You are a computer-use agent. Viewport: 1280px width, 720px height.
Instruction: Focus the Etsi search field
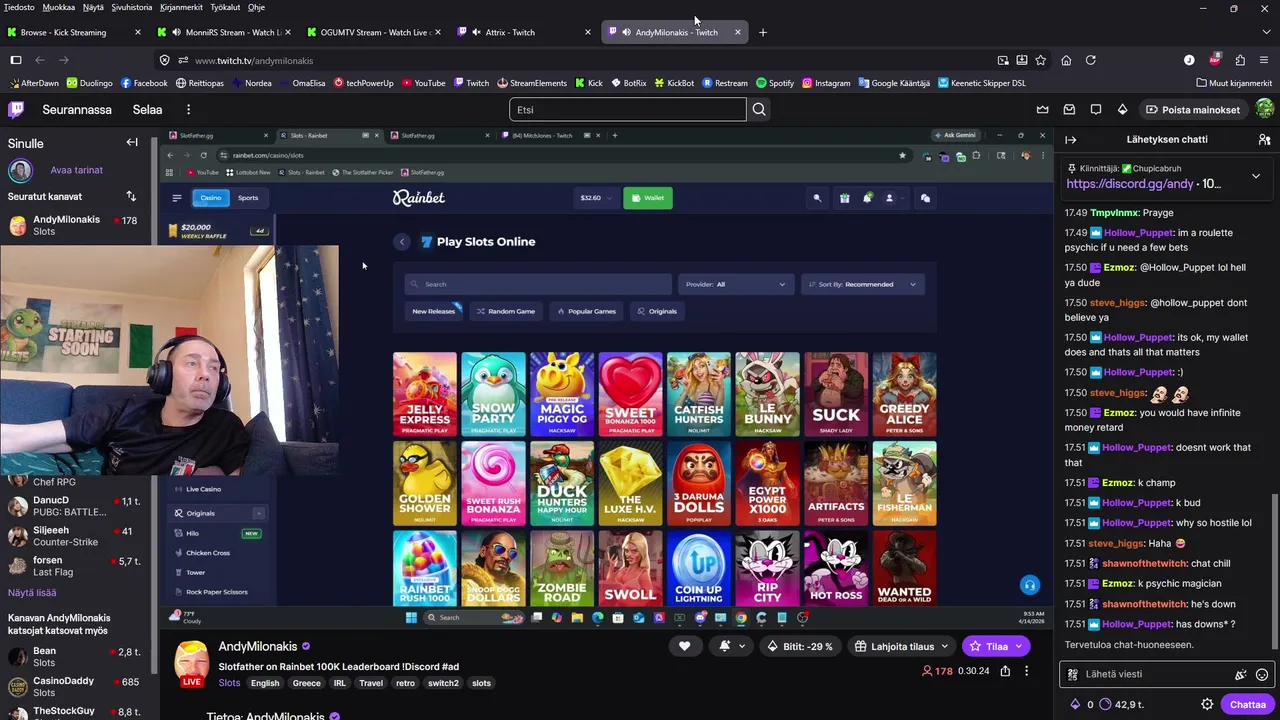(x=628, y=109)
